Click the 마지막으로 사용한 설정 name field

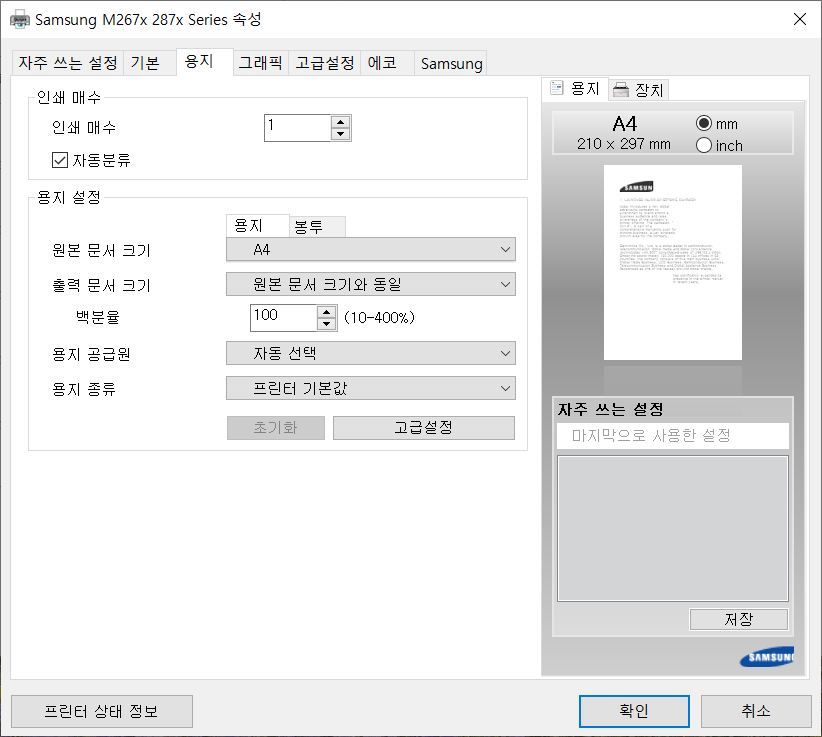(x=673, y=436)
